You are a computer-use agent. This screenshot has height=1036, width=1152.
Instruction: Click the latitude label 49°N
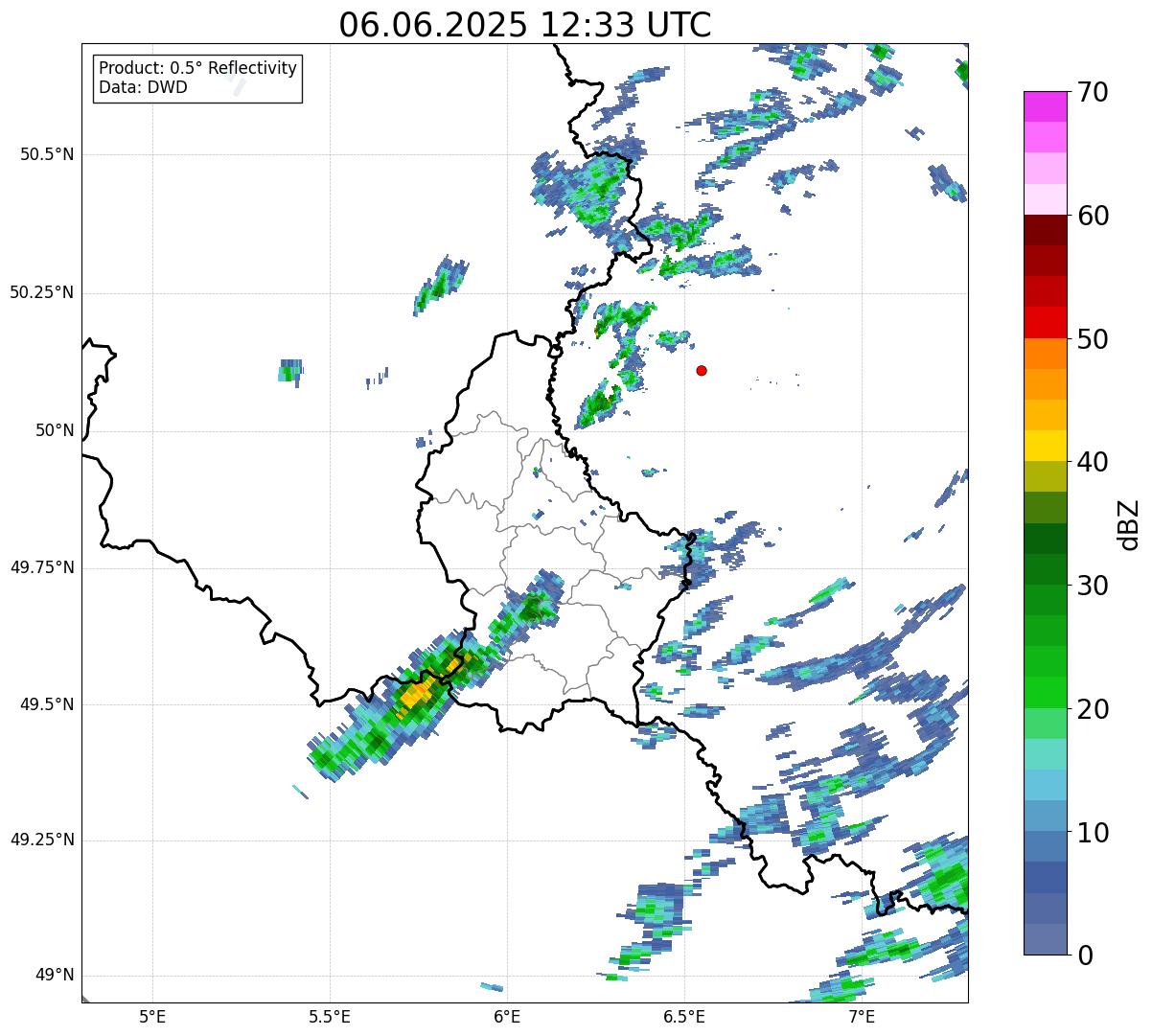point(55,976)
